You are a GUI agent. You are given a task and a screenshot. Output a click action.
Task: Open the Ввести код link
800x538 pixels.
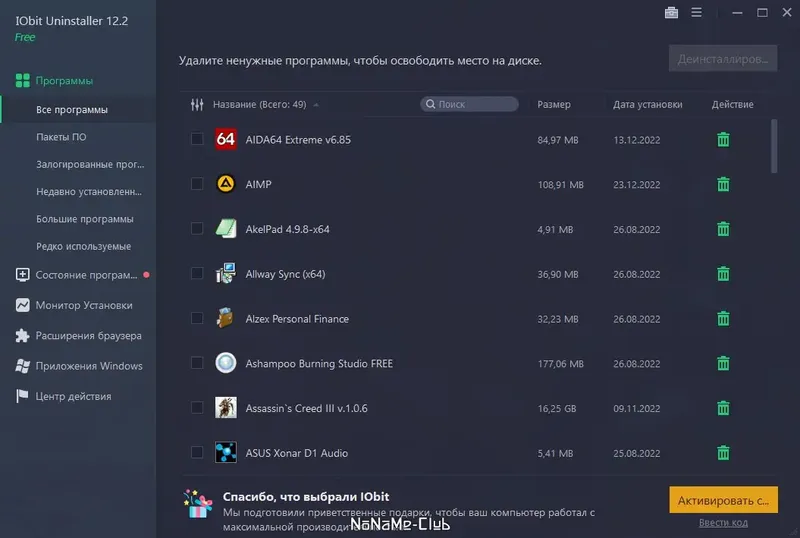pyautogui.click(x=723, y=522)
